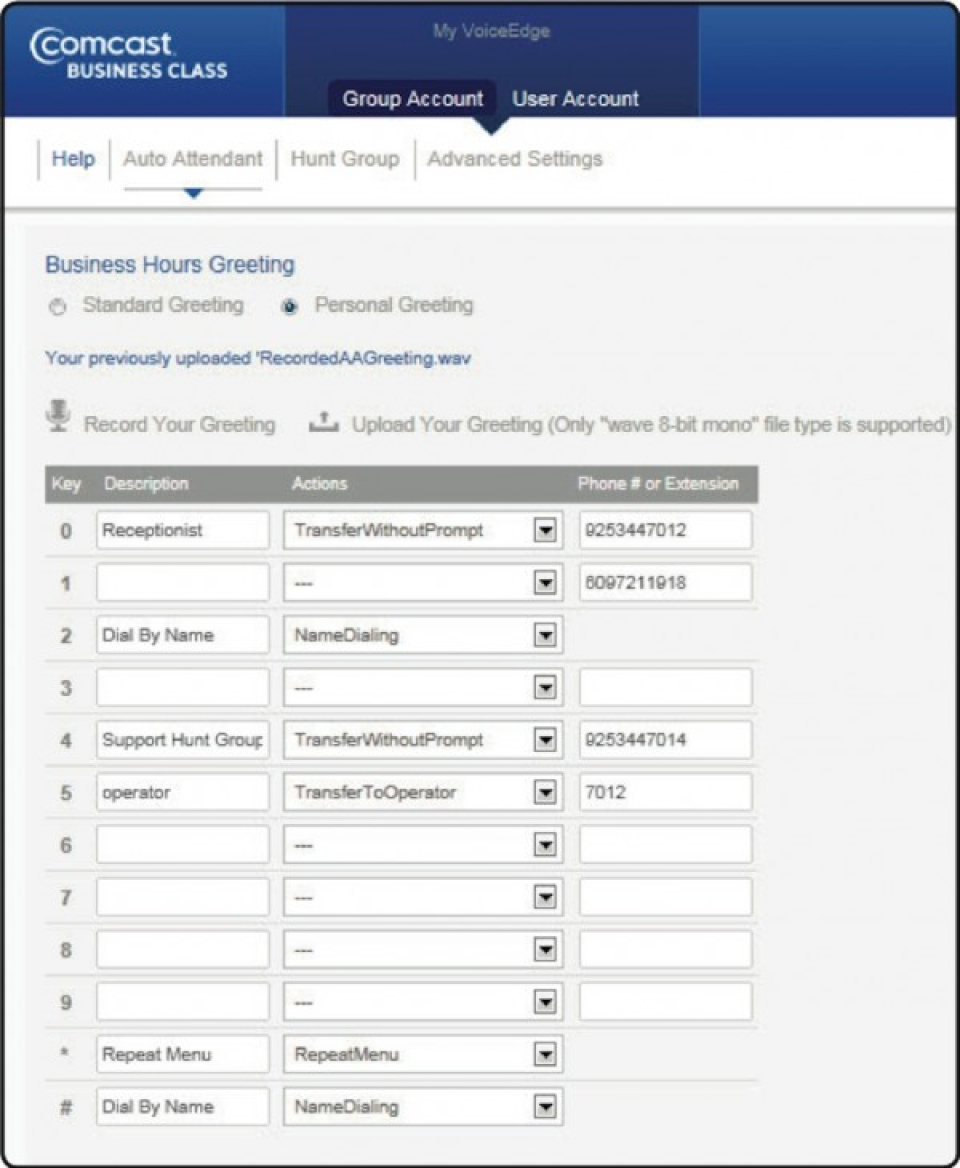This screenshot has height=1168, width=960.
Task: Switch to the User Account tab
Action: click(x=575, y=99)
